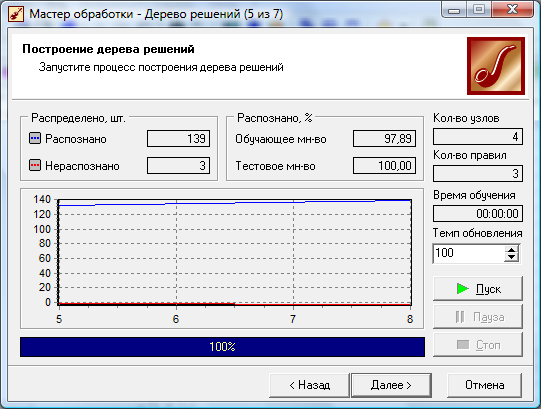Click the Тестовое мн-во label
This screenshot has height=409, width=541.
click(x=275, y=166)
